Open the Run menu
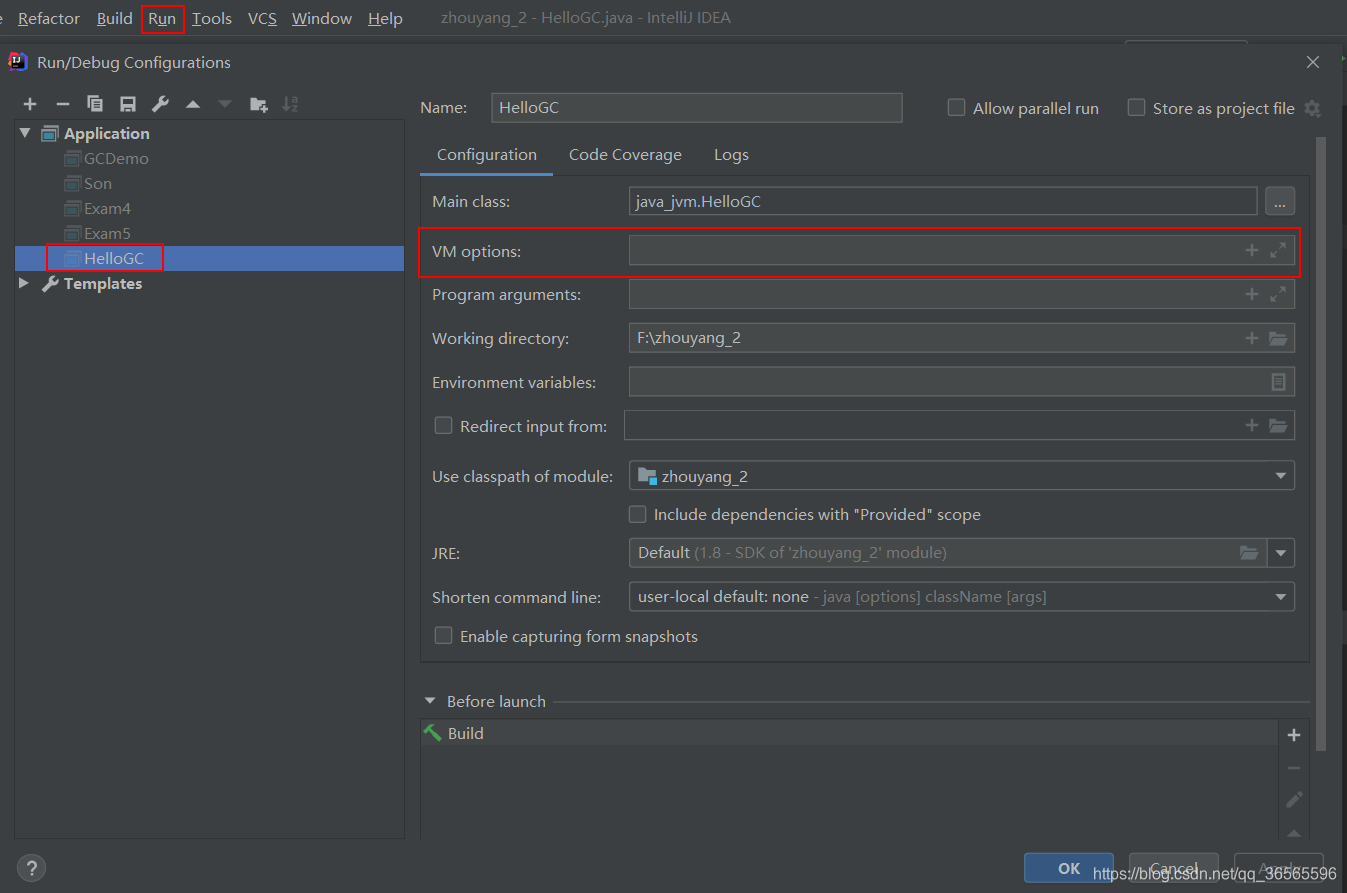The image size is (1347, 893). click(162, 18)
